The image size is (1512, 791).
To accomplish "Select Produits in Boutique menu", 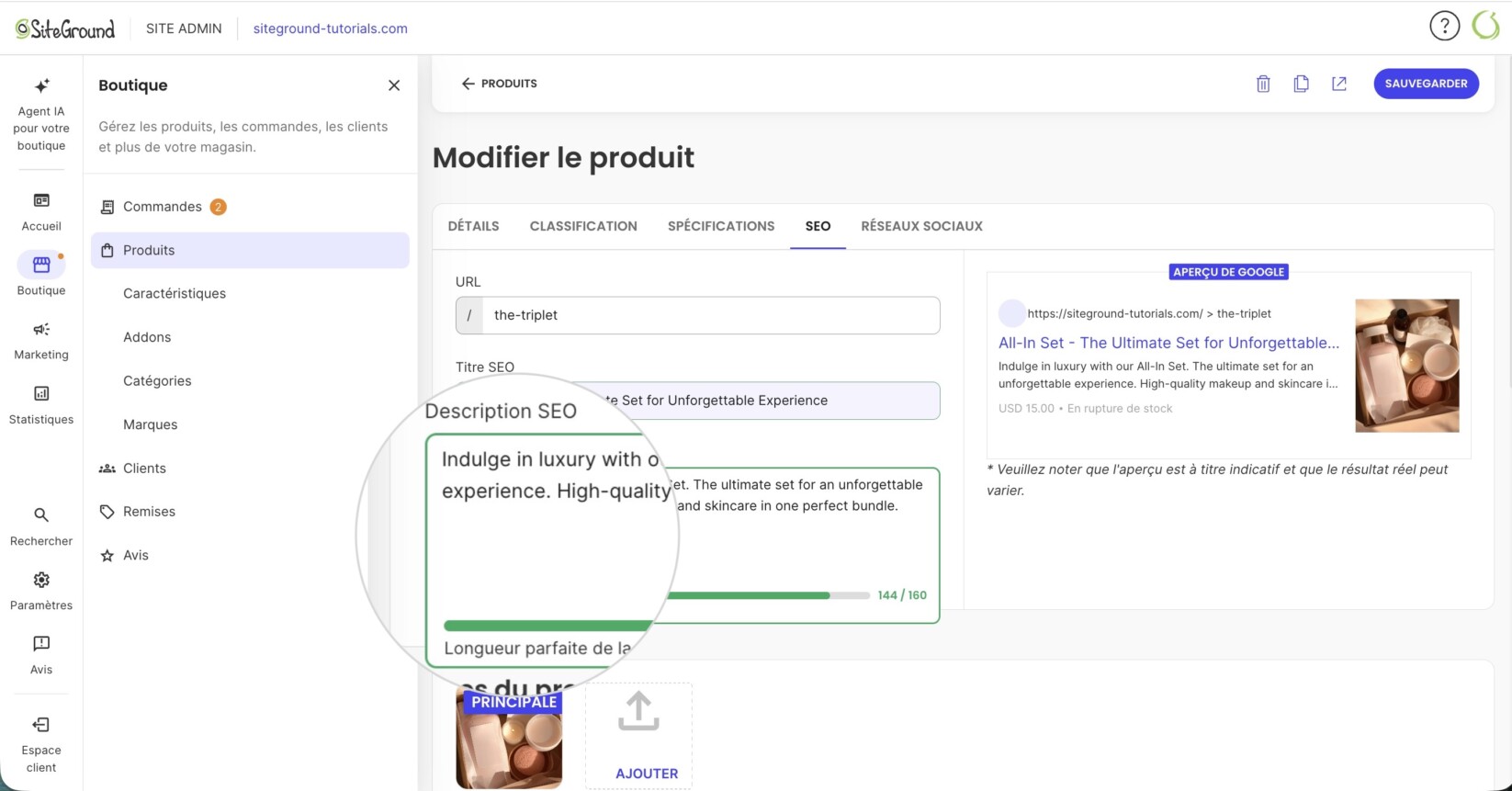I will (250, 250).
